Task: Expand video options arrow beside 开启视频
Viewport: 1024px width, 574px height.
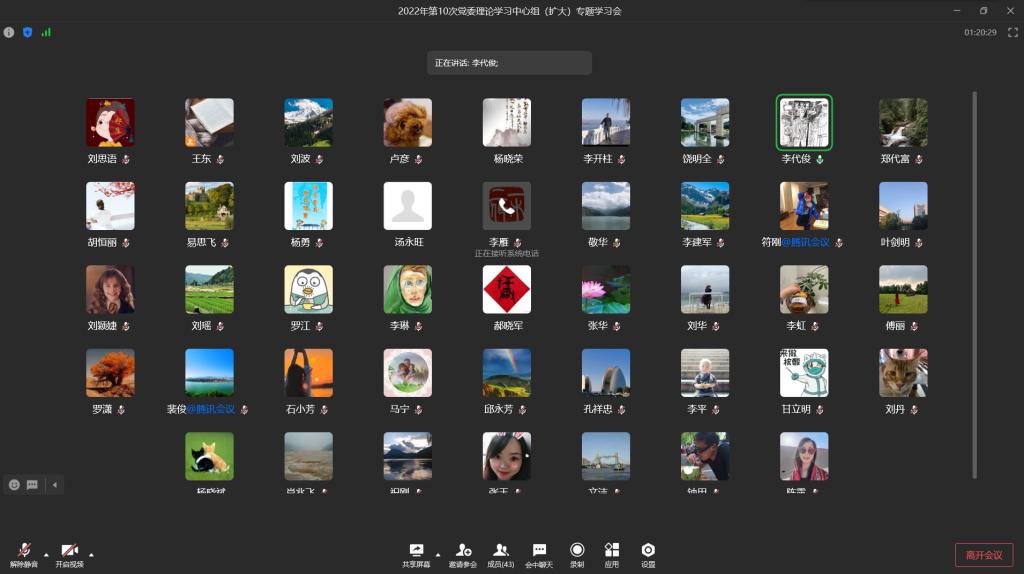Action: pyautogui.click(x=91, y=553)
